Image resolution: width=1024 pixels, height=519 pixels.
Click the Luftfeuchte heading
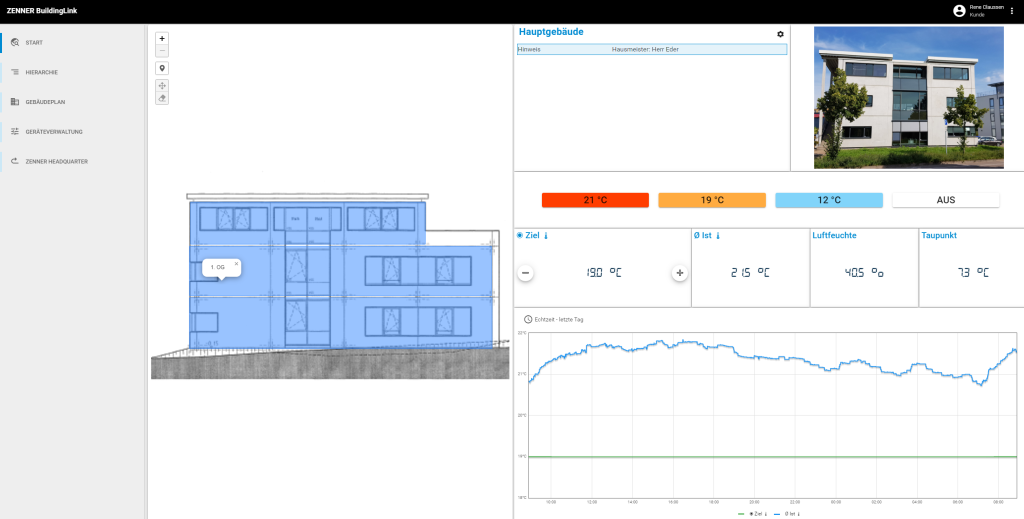click(835, 236)
